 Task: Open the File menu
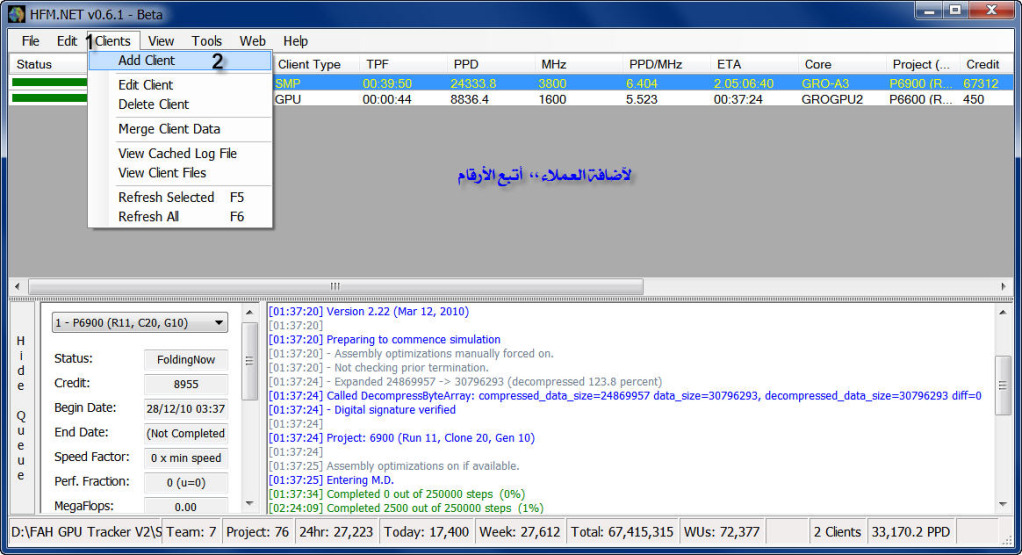30,41
